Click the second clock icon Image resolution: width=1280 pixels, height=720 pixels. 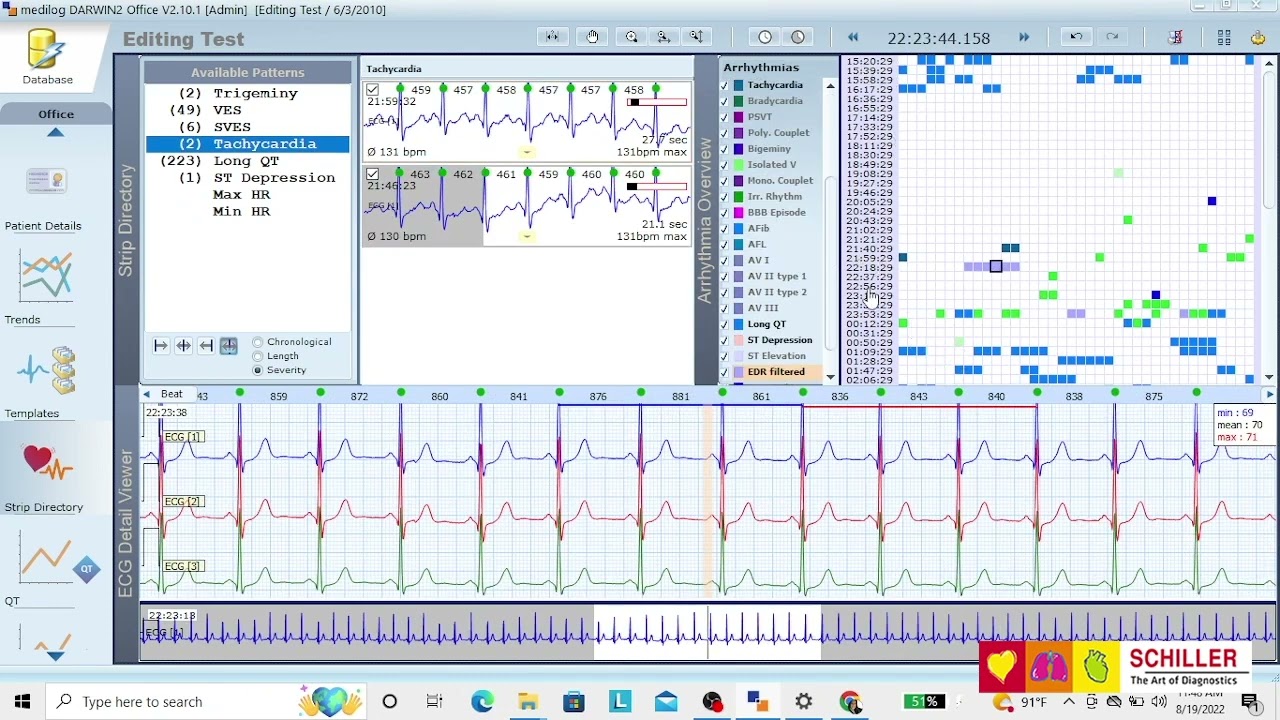pos(798,37)
